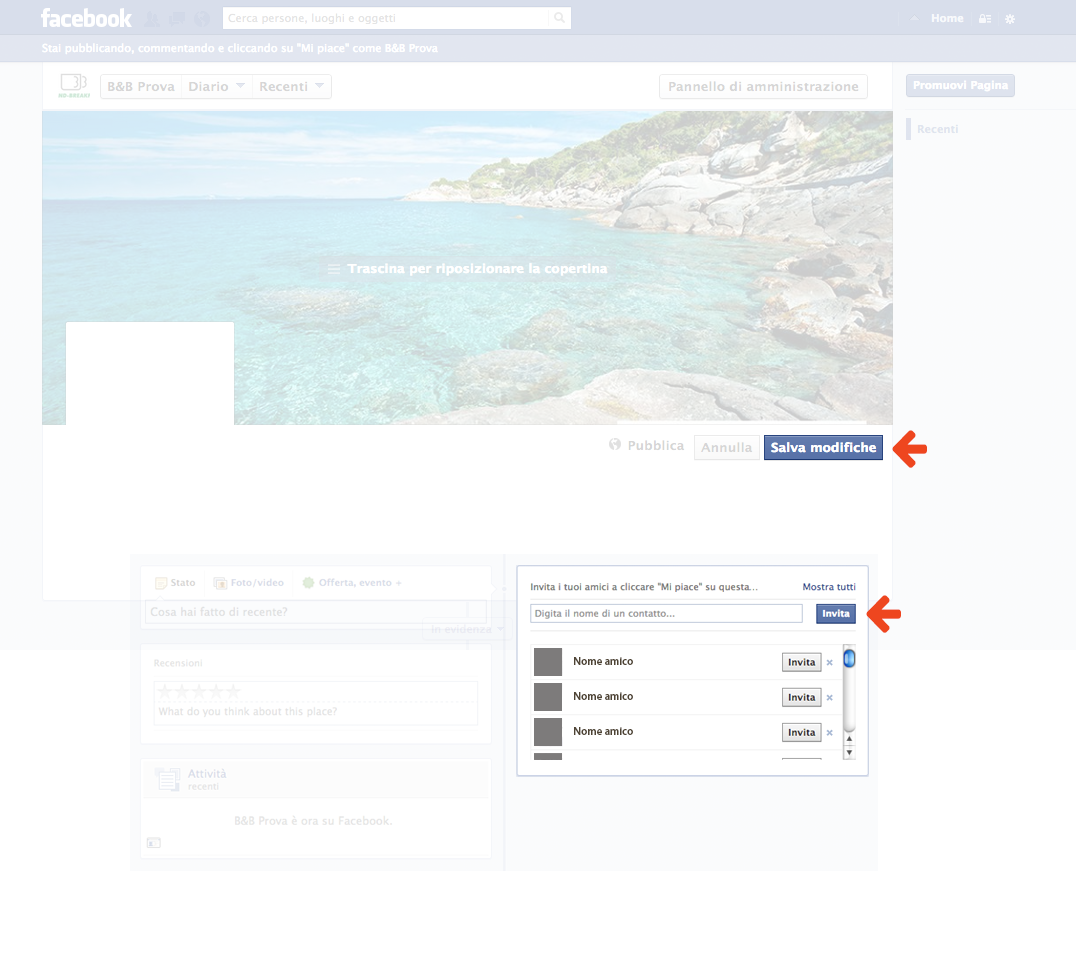Open the In evidenza dropdown
This screenshot has width=1076, height=964.
467,629
